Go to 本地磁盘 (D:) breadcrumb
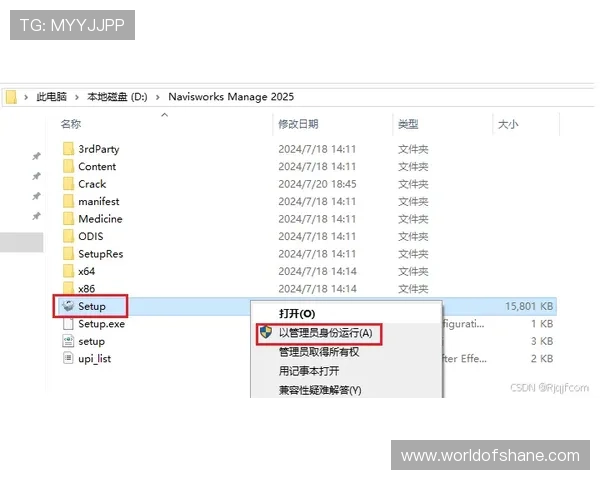 117,97
